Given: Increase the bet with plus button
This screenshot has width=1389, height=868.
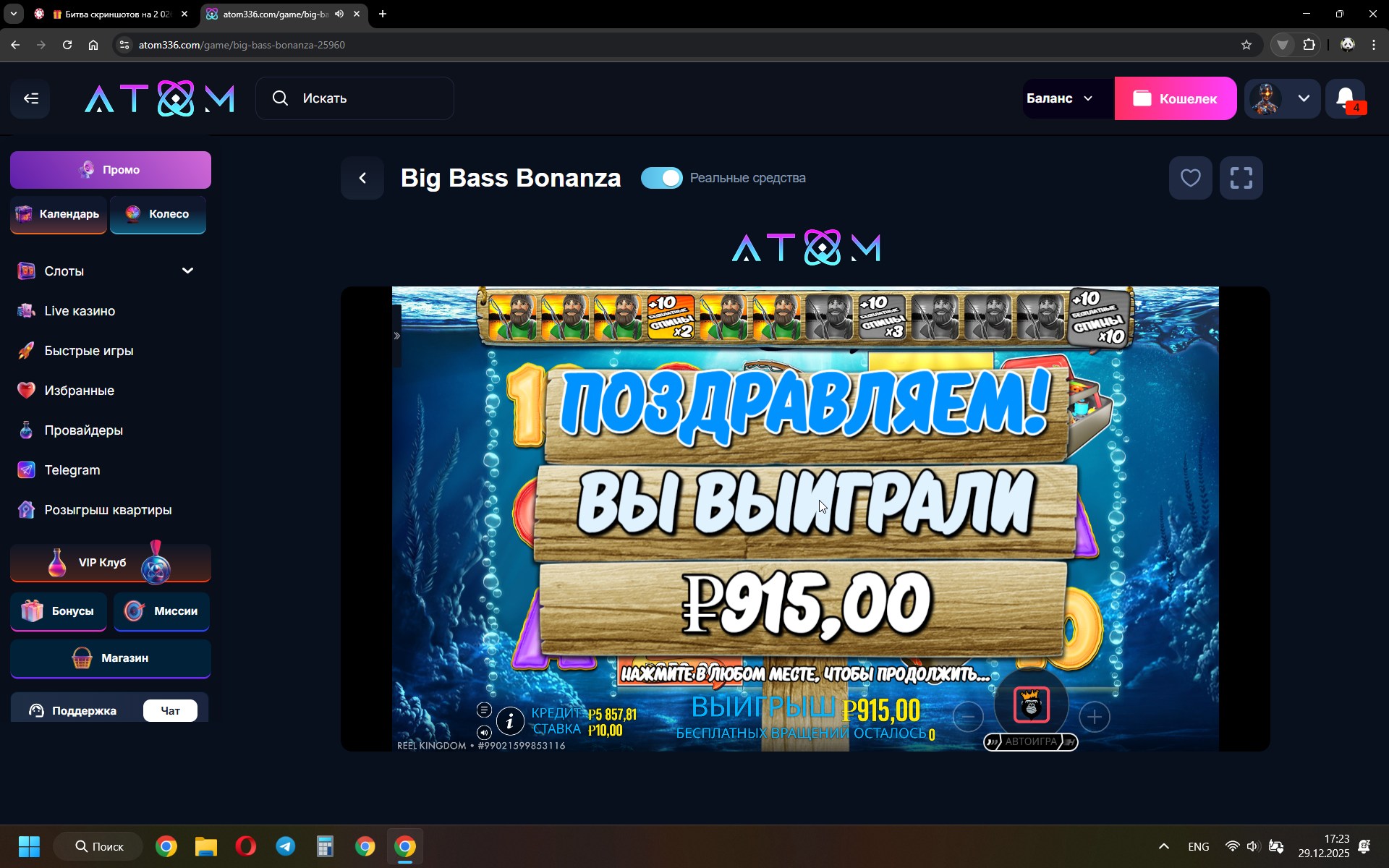Looking at the screenshot, I should tap(1094, 717).
